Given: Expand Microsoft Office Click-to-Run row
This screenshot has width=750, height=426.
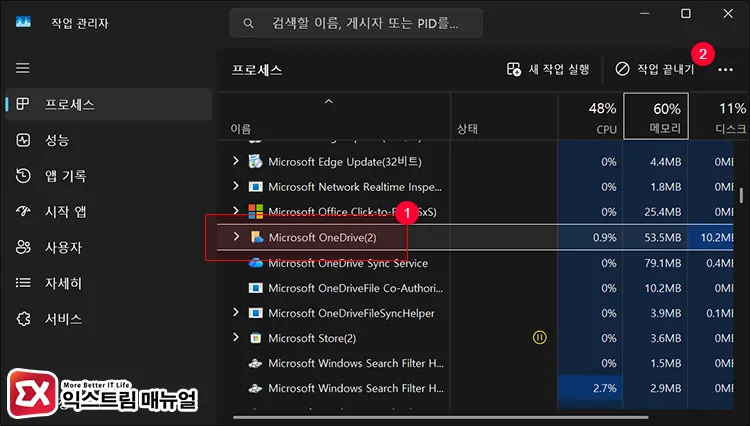Looking at the screenshot, I should pyautogui.click(x=235, y=210).
